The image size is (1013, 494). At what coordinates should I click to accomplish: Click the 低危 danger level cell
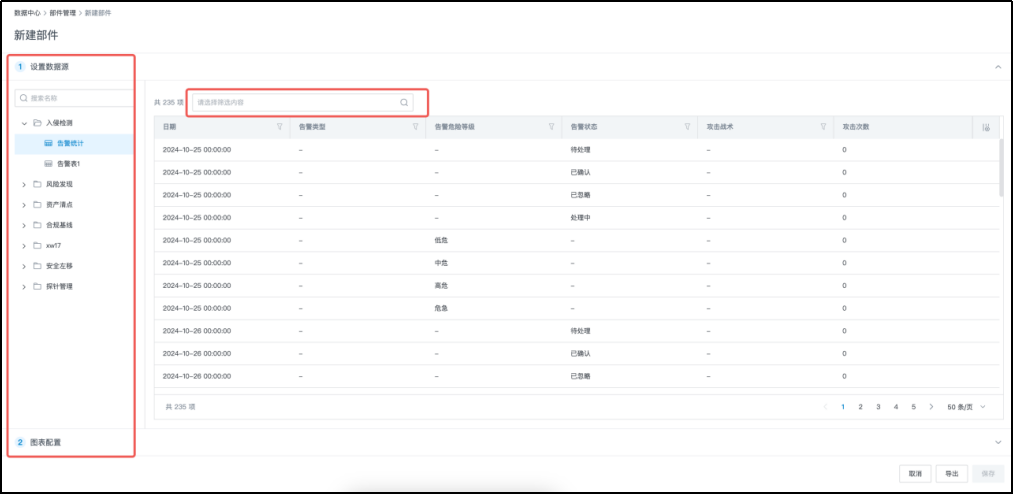(x=441, y=240)
